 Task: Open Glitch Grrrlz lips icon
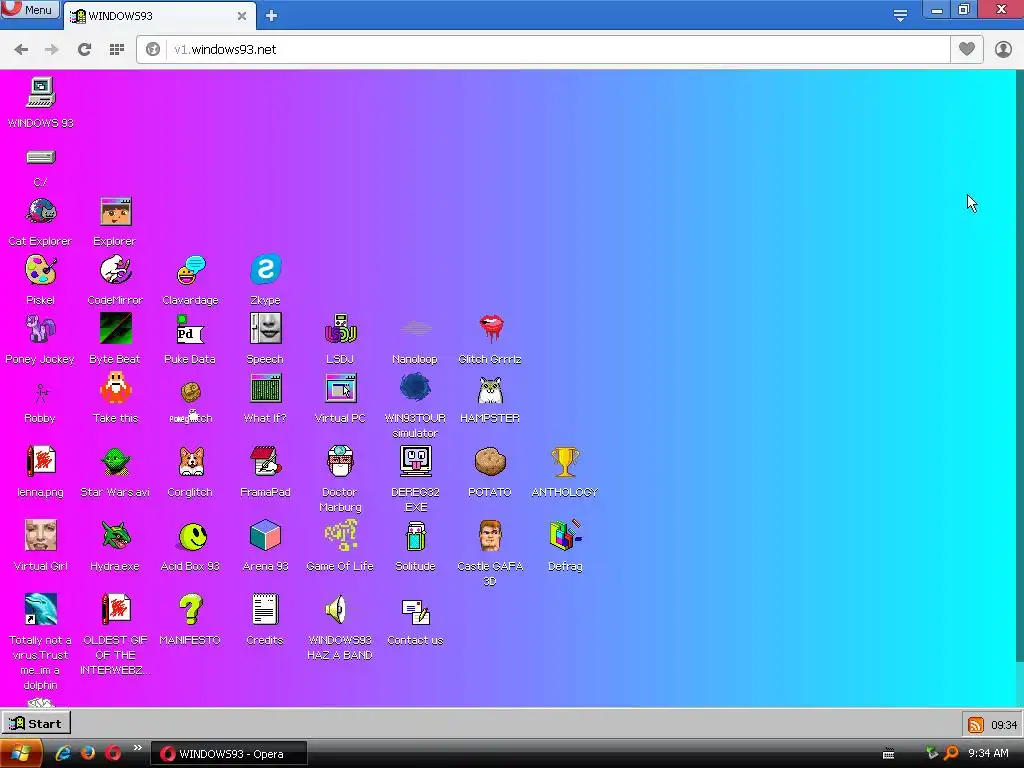pyautogui.click(x=490, y=329)
